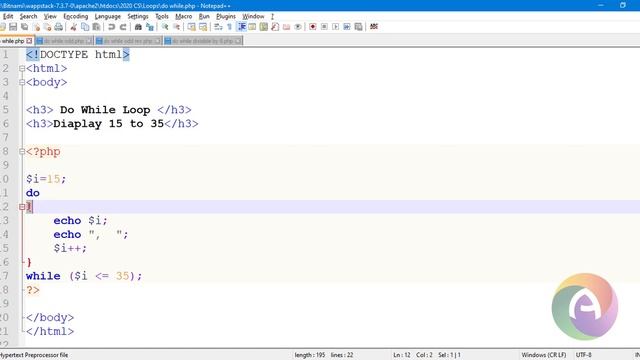This screenshot has height=360, width=640.
Task: Toggle synchronize horizontal scrolling icon
Action: [203, 27]
